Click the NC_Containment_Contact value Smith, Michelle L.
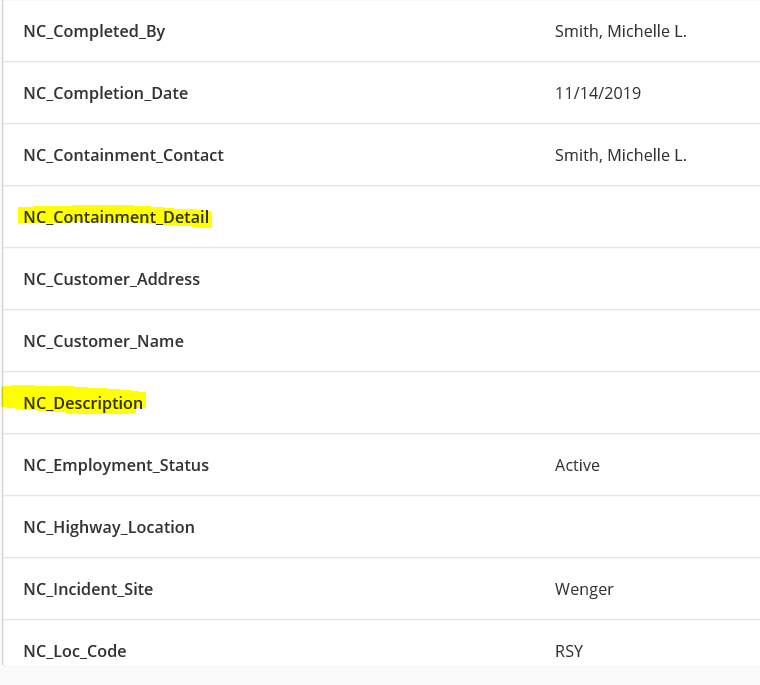760x685 pixels. click(620, 155)
